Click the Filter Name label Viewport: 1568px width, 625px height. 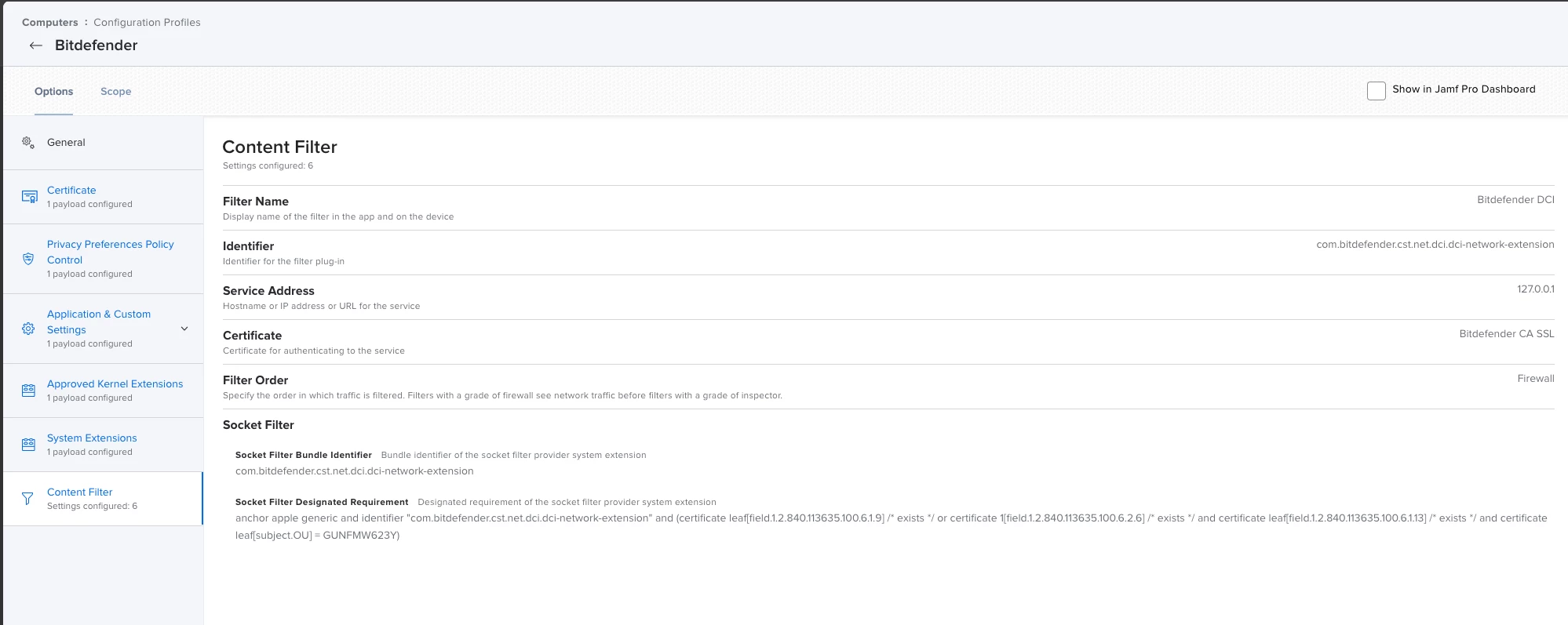pos(256,202)
